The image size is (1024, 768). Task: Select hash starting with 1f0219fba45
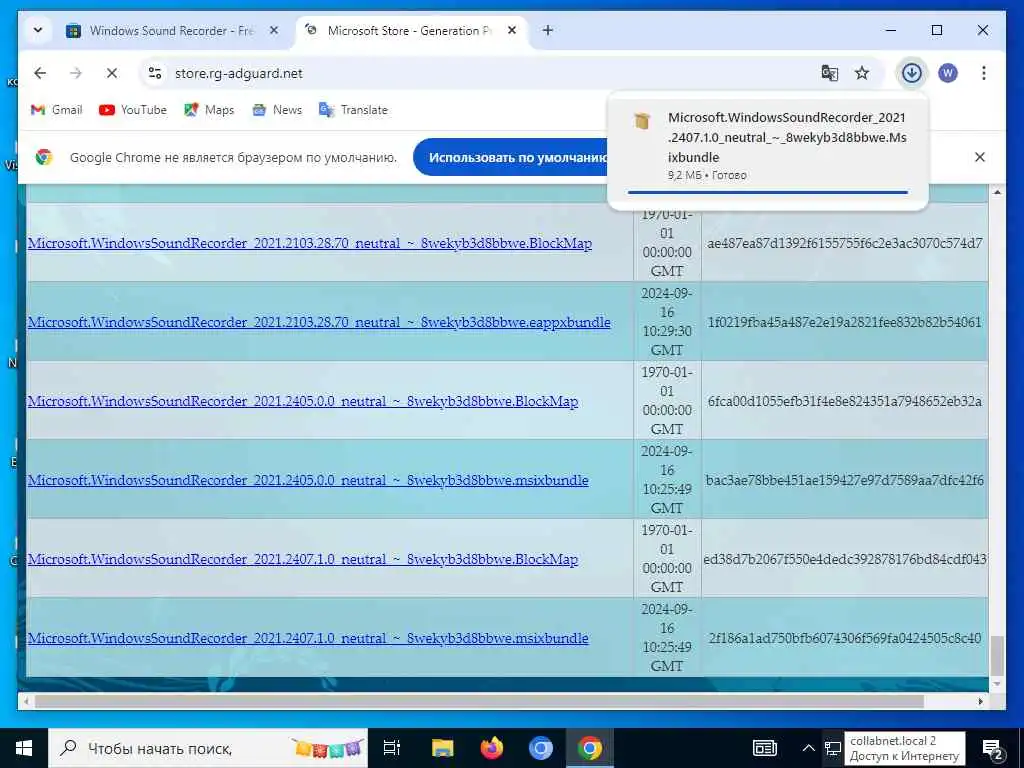tap(844, 322)
